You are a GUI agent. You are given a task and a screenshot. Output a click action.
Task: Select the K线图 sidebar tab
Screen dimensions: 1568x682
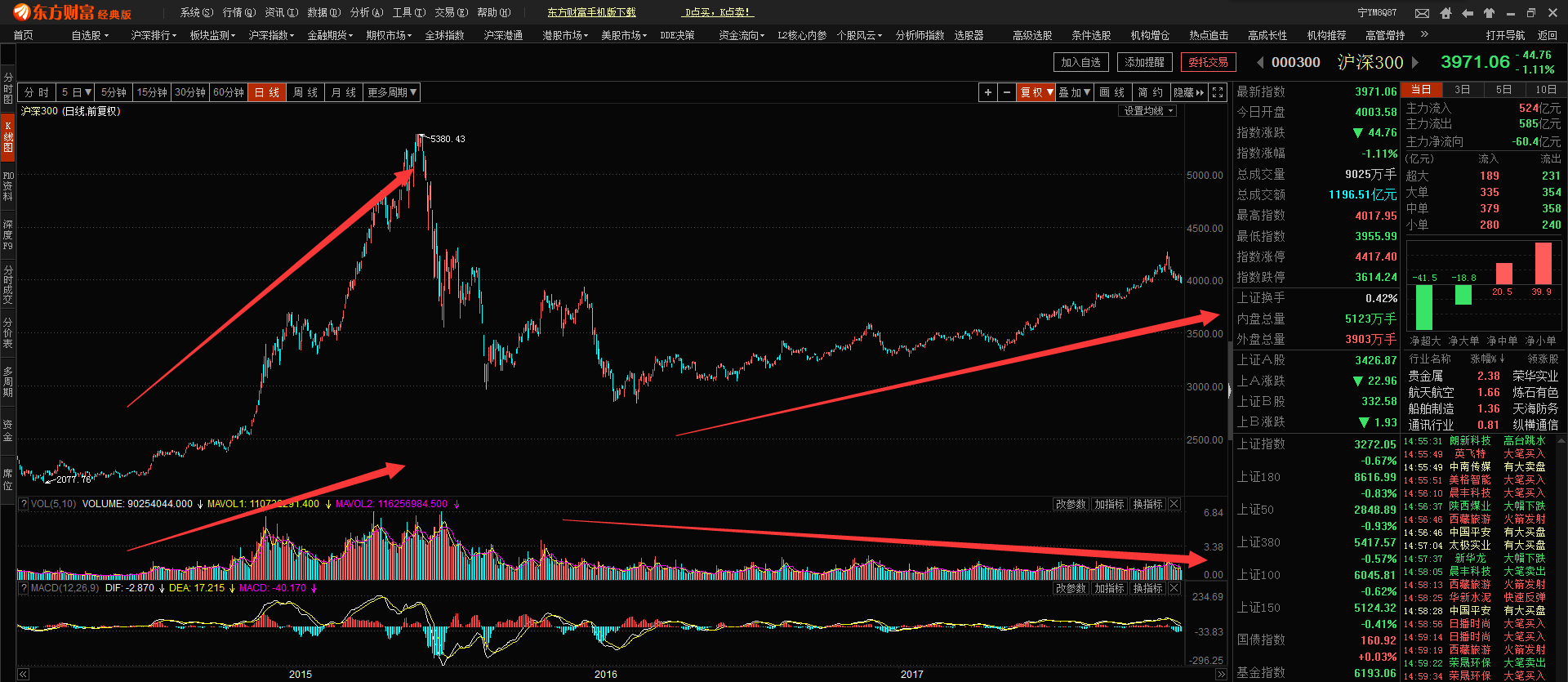[7, 137]
